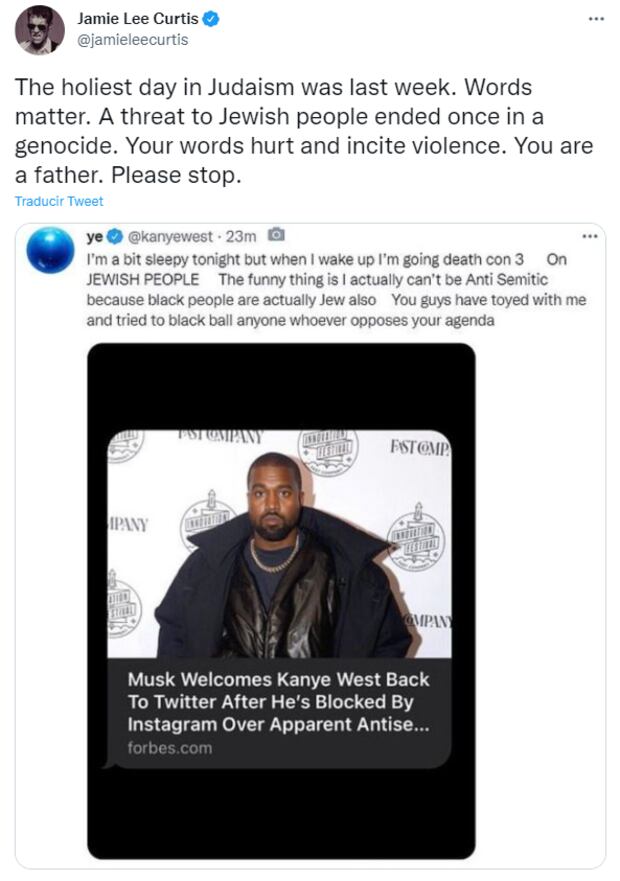620x881 pixels.
Task: Click the tweet author's profile avatar
Action: pyautogui.click(x=39, y=28)
